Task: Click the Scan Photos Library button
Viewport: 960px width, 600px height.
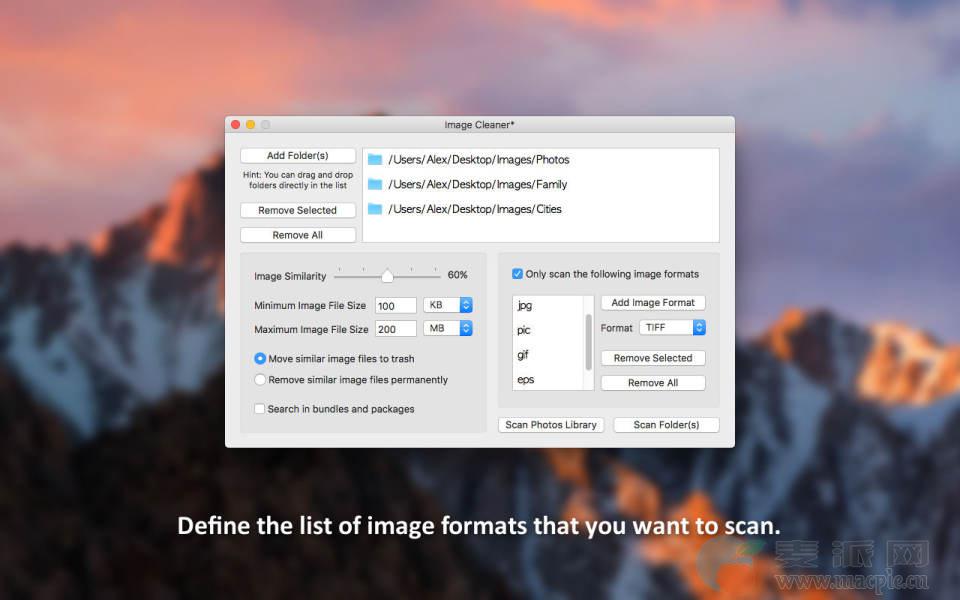Action: (551, 425)
